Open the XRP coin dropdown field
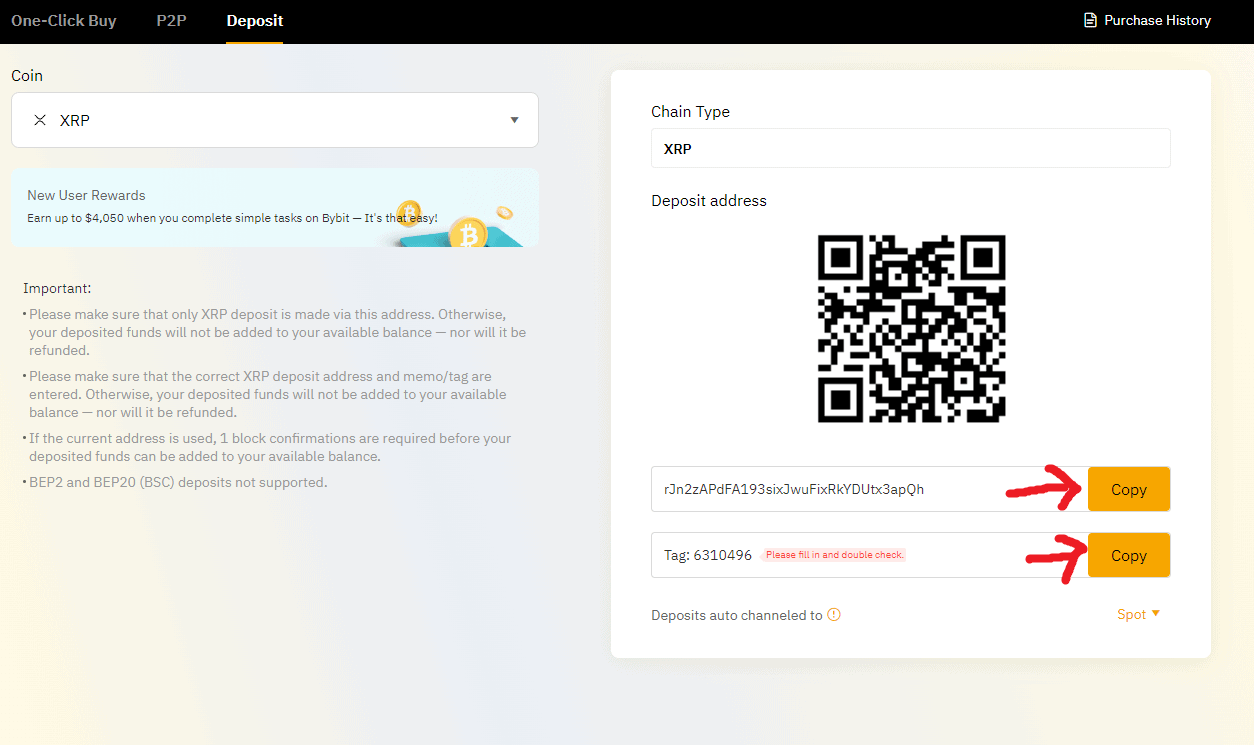Screen dimensions: 1254x745 click(x=274, y=120)
